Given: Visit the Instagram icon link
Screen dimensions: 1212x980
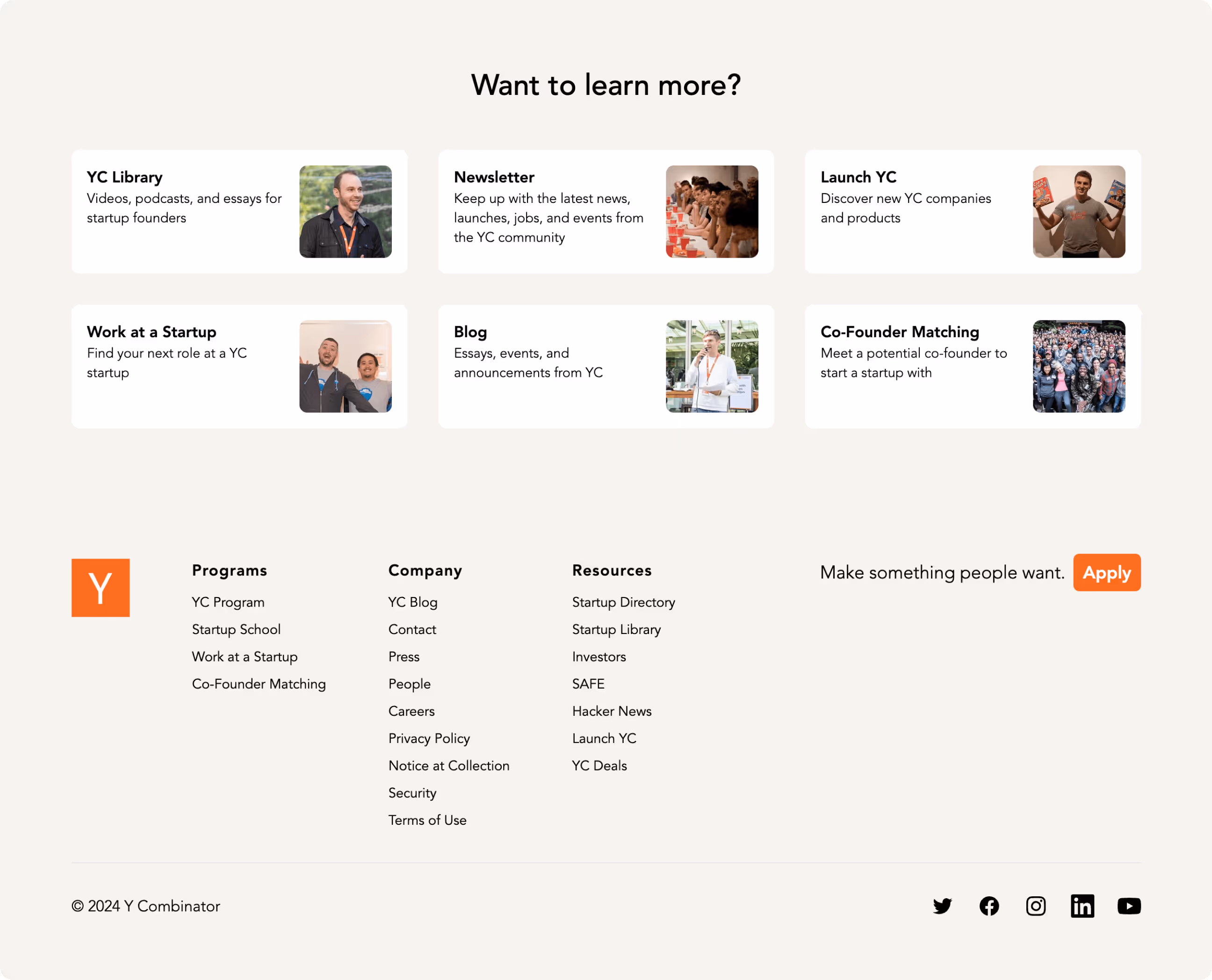Looking at the screenshot, I should coord(1036,906).
